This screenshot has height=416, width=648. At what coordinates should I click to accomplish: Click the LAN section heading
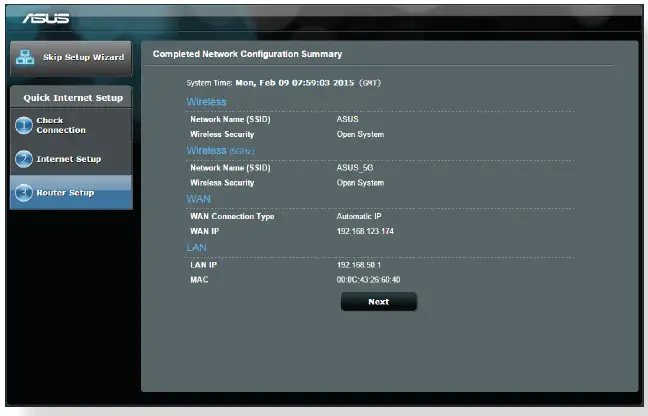196,247
